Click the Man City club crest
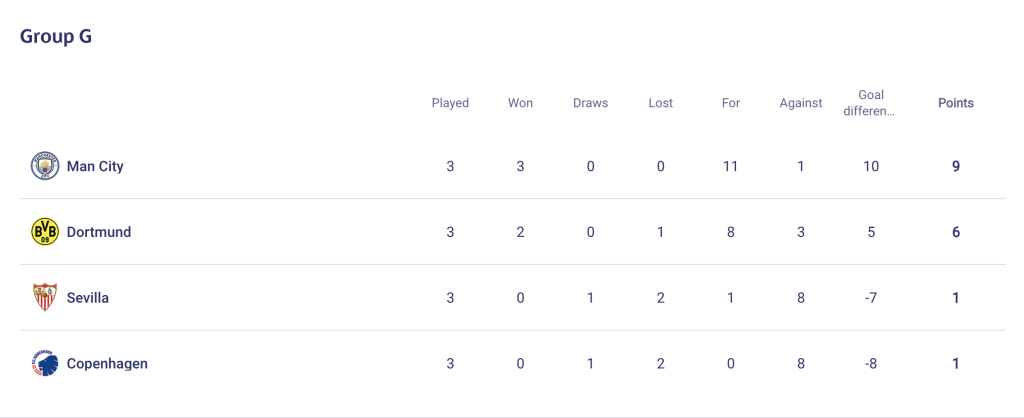The height and width of the screenshot is (418, 1024). click(44, 166)
